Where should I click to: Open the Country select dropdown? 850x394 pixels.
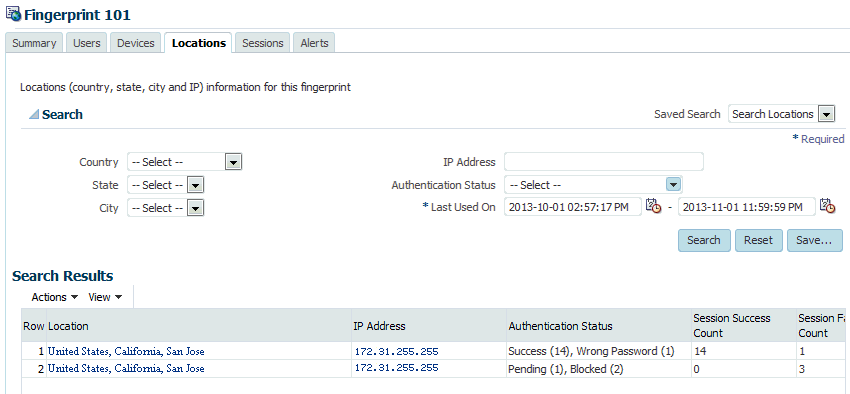coord(233,162)
